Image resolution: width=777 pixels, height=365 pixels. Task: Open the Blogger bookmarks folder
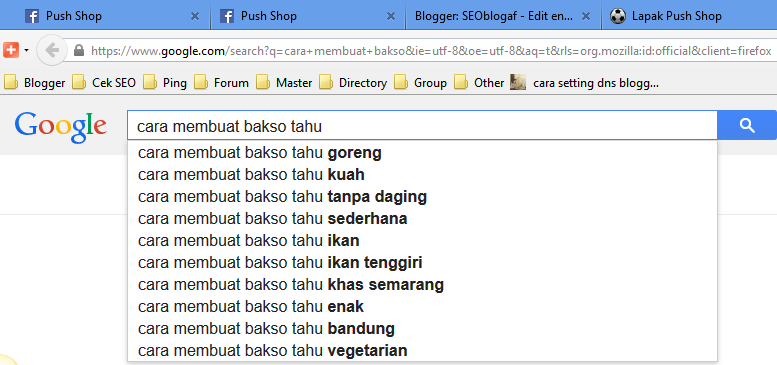[35, 83]
